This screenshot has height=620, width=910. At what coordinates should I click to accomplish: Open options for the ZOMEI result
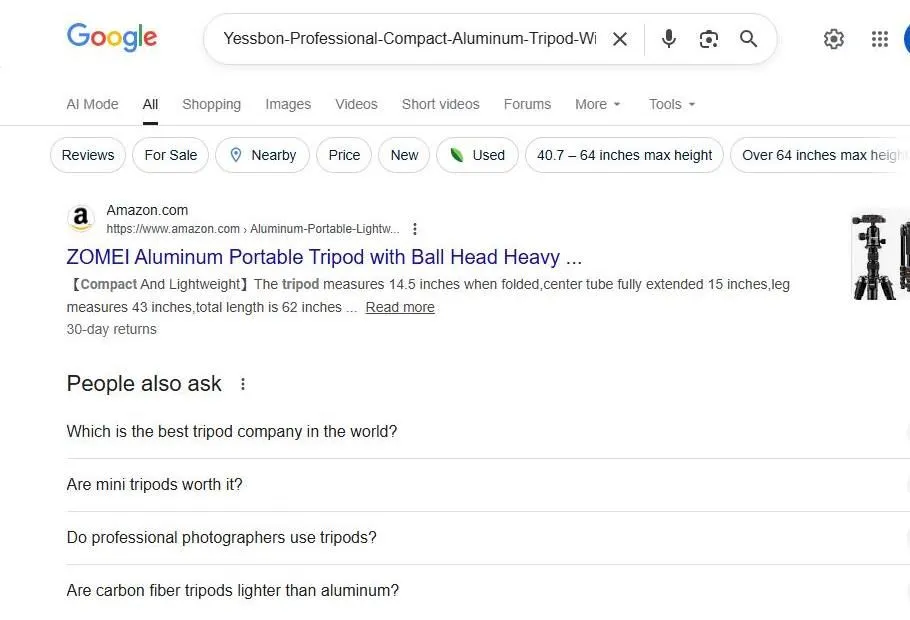coord(415,229)
